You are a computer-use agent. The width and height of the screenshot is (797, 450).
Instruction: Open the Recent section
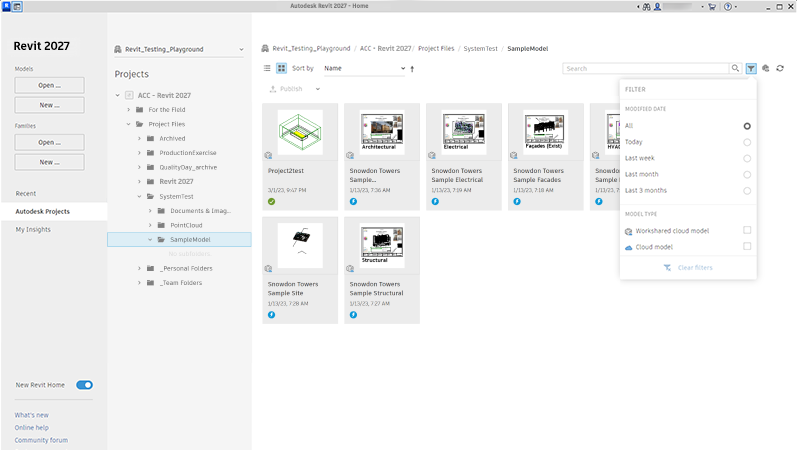pos(26,194)
